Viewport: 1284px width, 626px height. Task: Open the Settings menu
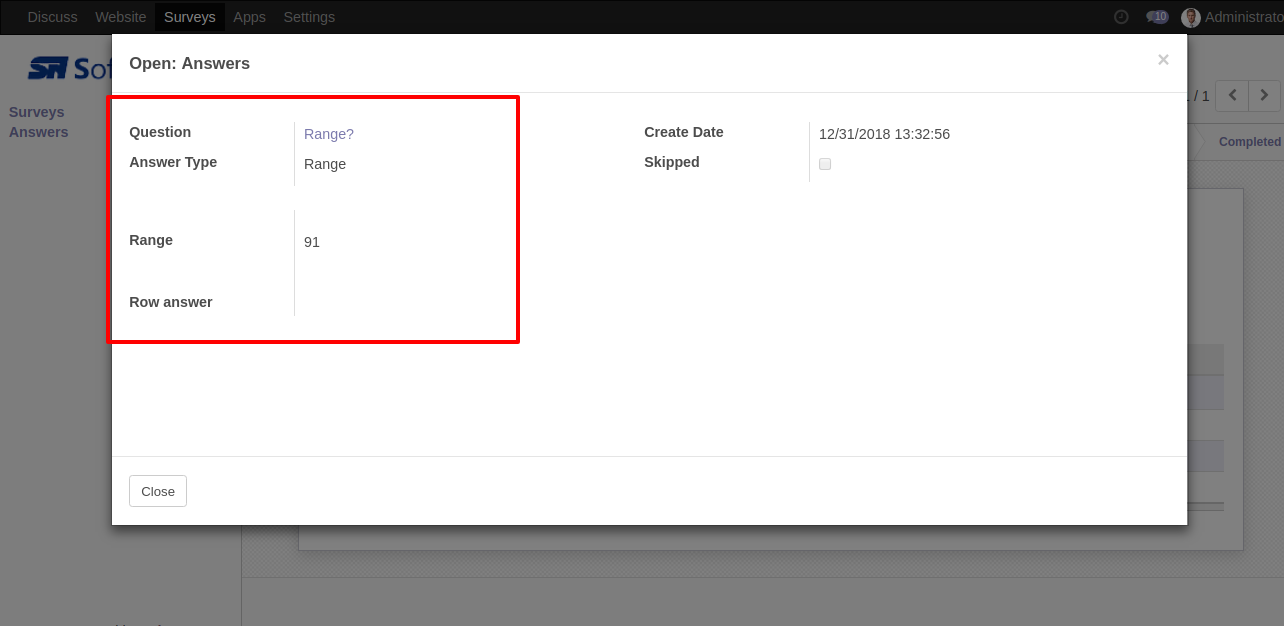(x=309, y=17)
